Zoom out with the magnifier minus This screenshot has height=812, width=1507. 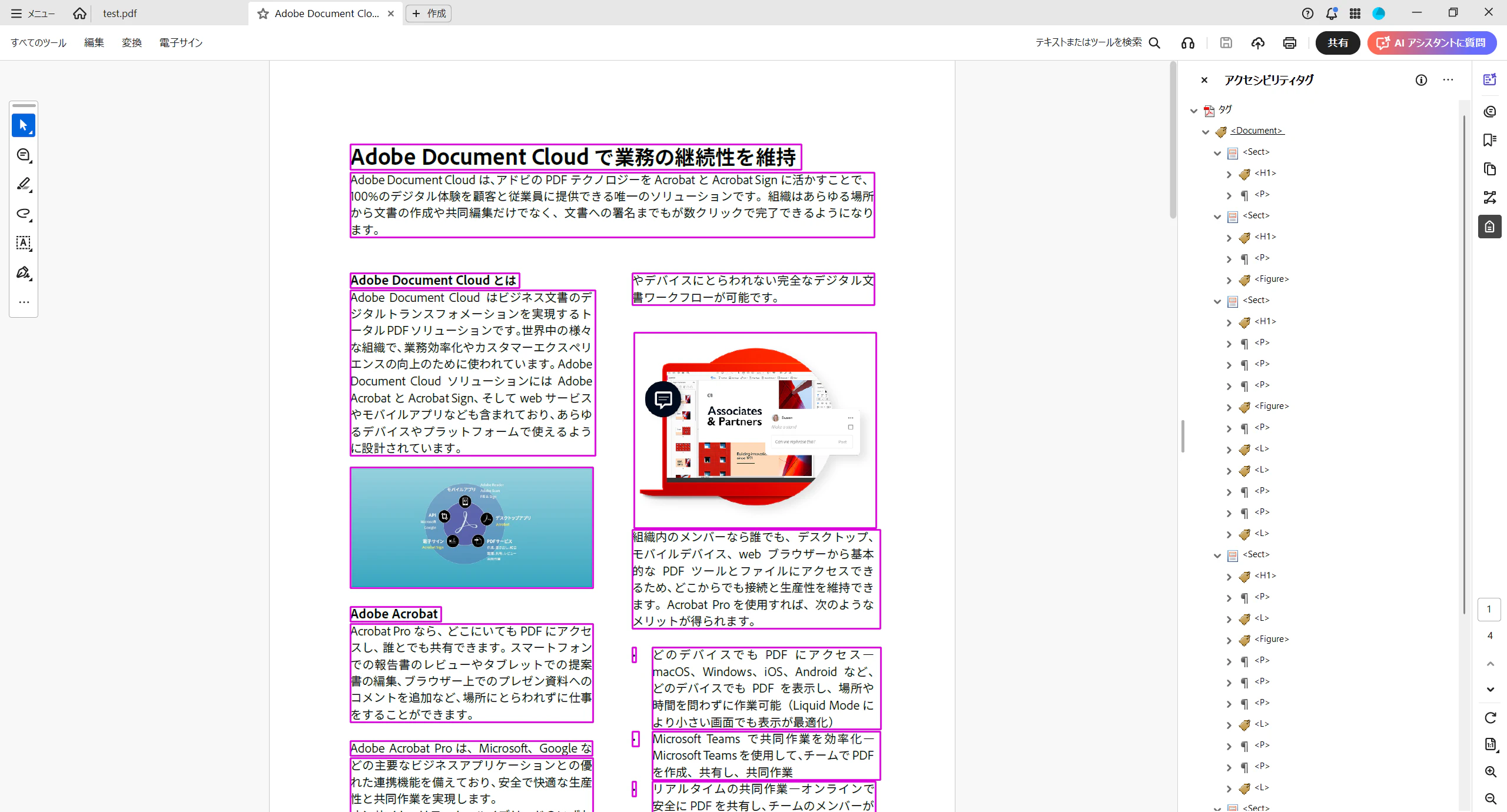1491,799
